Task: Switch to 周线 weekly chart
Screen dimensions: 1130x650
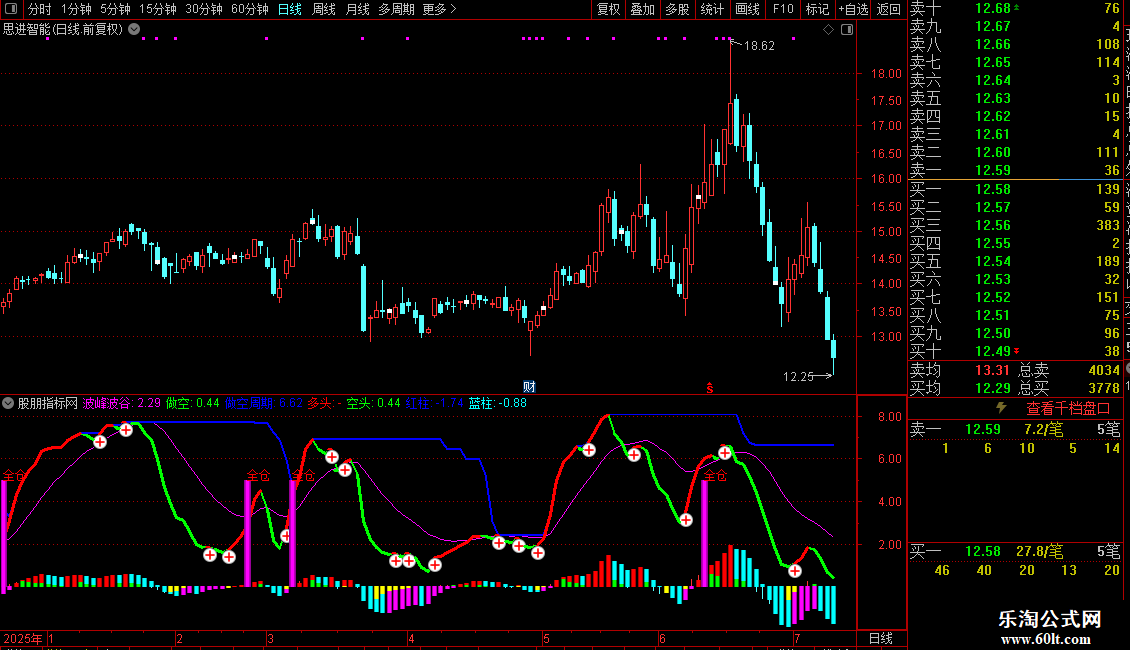Action: coord(324,9)
